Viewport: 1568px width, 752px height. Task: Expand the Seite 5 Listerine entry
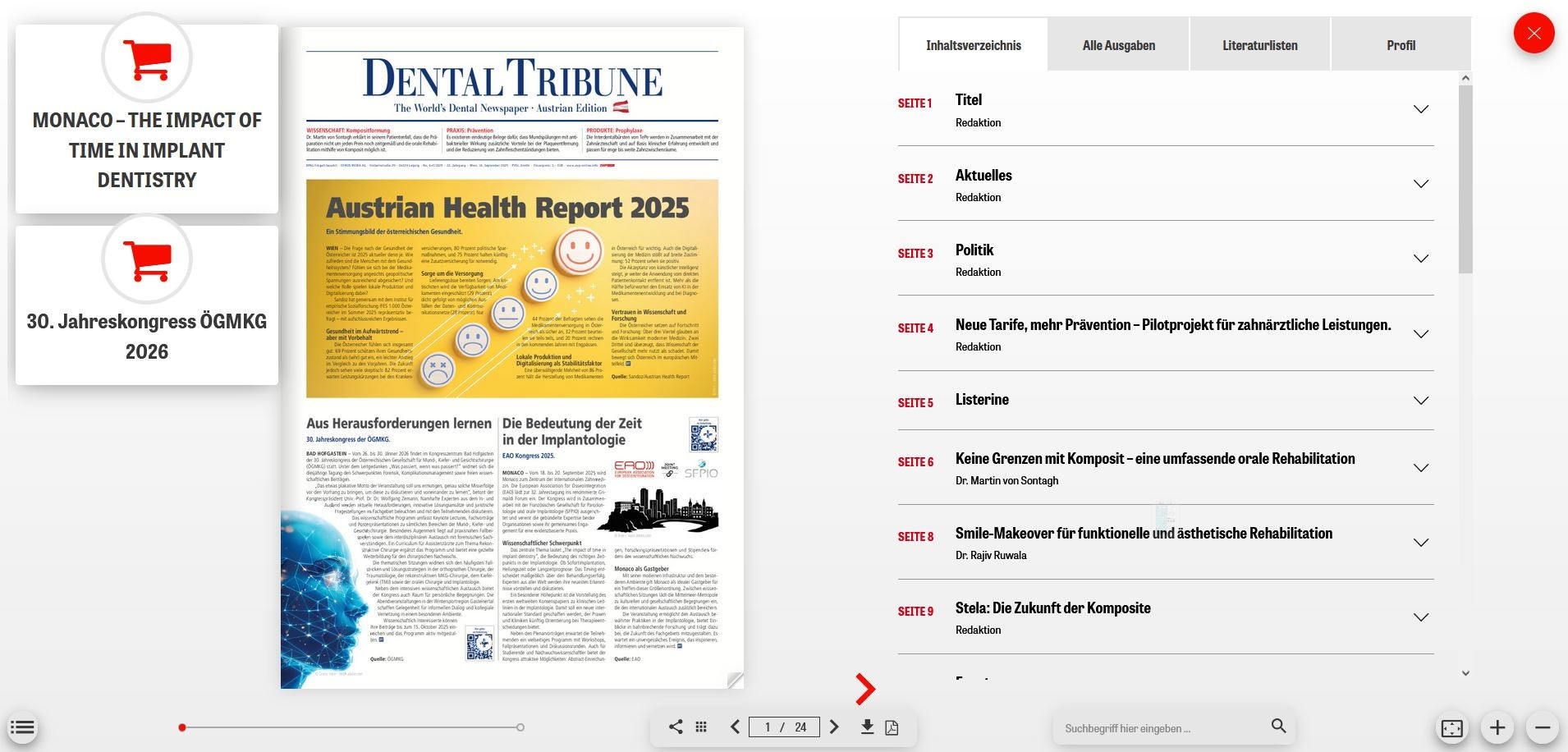point(1421,401)
